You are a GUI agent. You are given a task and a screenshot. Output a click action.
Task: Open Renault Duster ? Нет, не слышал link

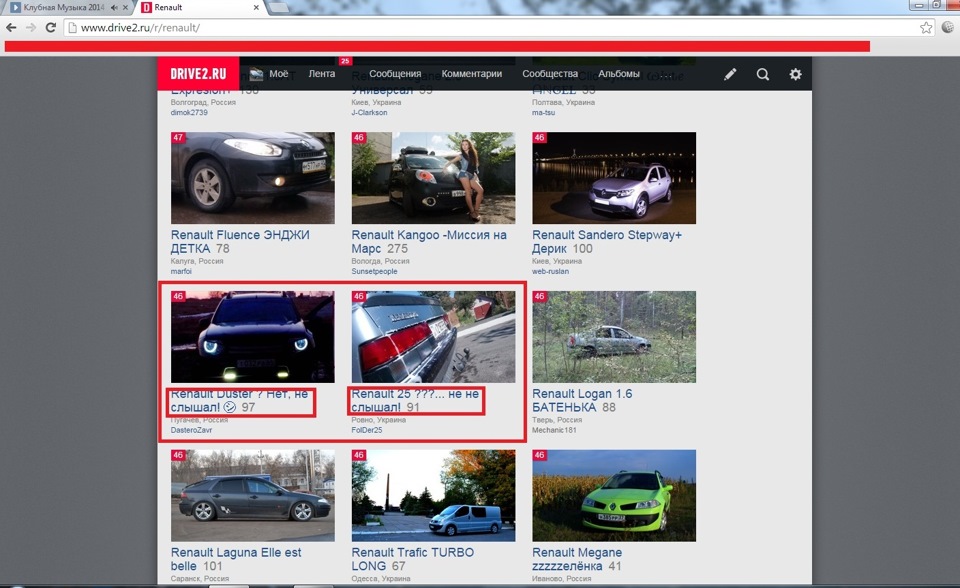click(239, 401)
